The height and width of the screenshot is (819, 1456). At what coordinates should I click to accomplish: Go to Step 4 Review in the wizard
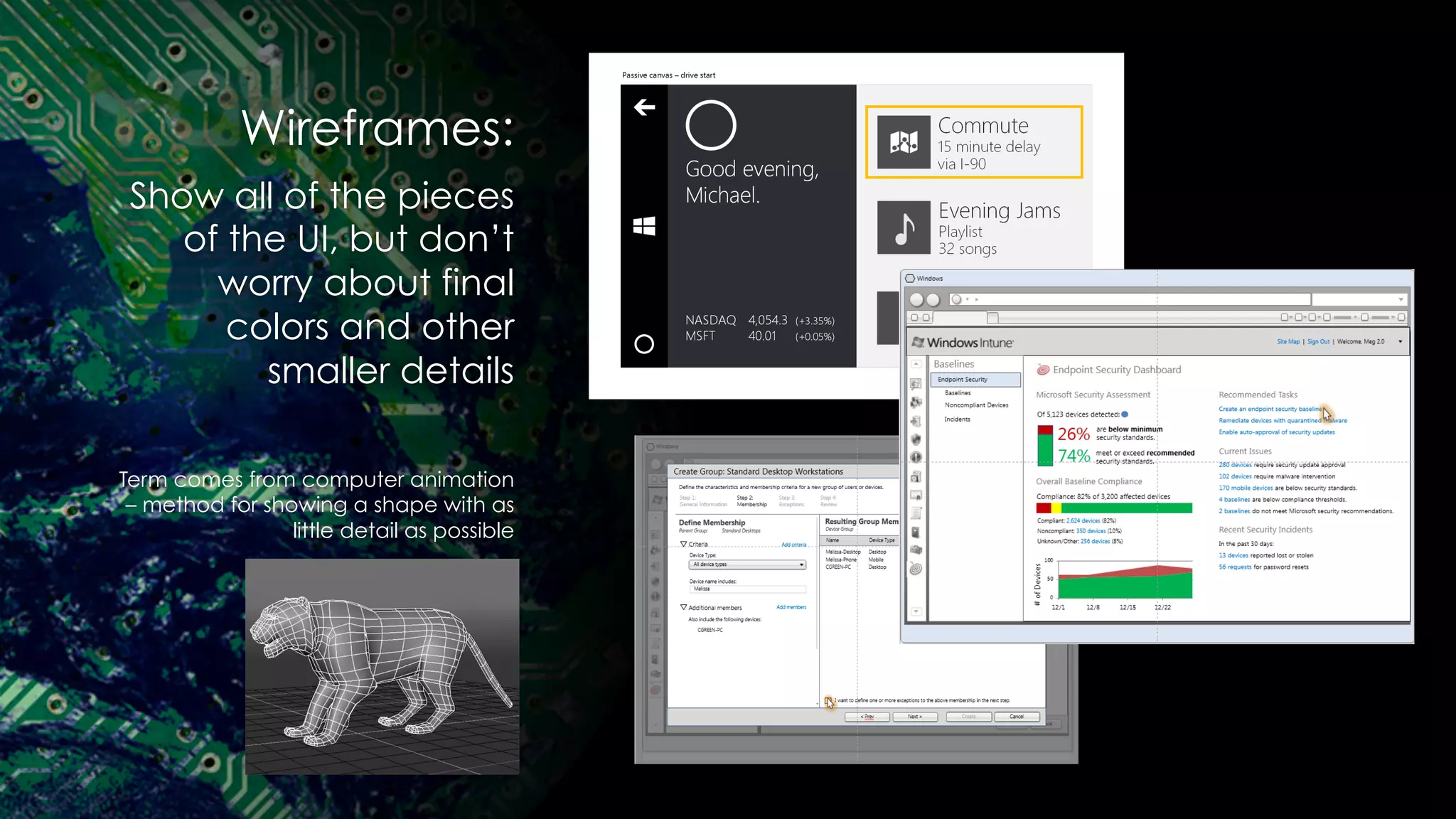tap(828, 501)
